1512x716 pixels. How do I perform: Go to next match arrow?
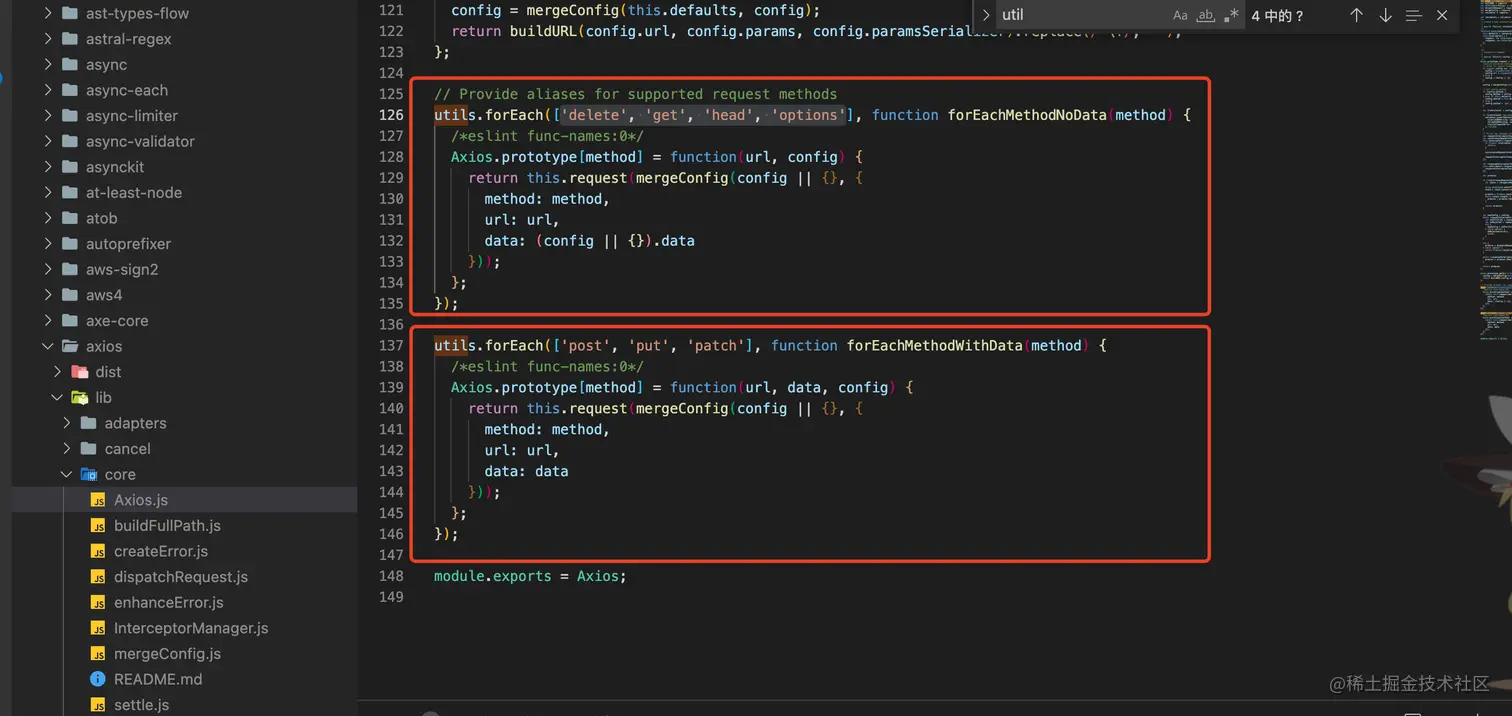click(x=1385, y=15)
